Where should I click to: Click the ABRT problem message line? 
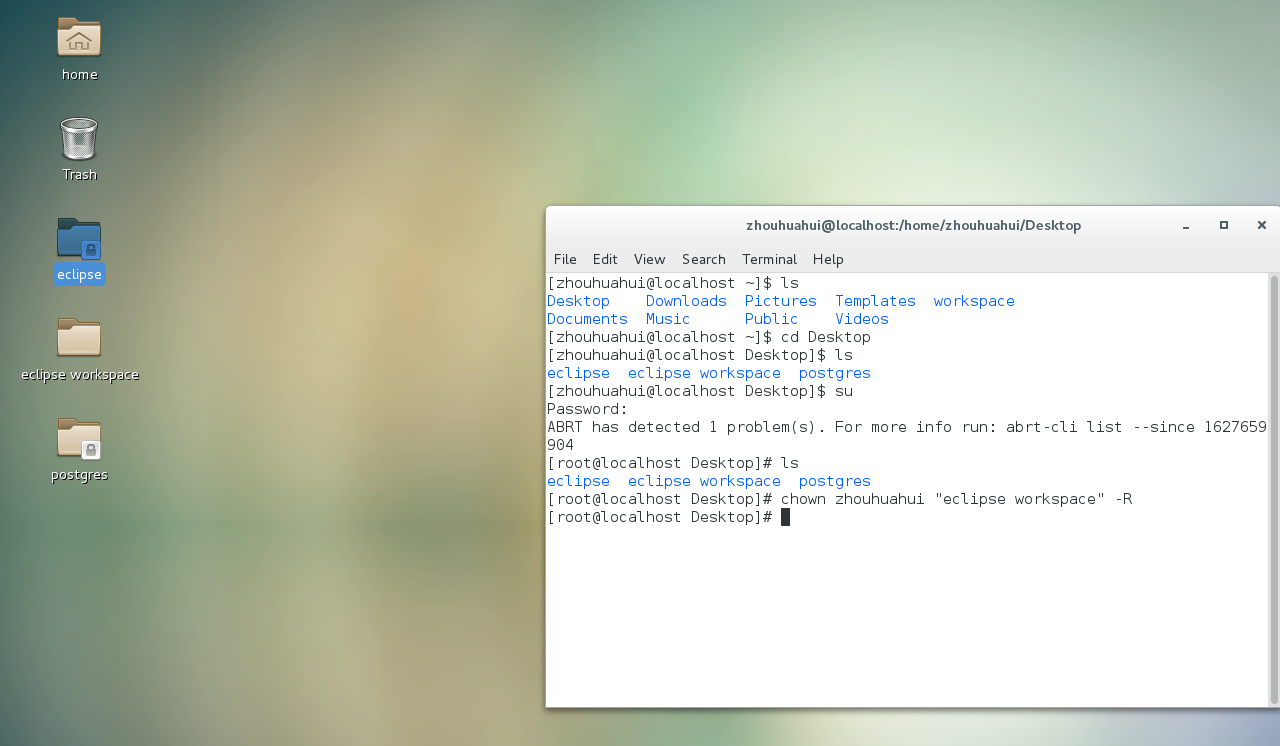point(906,427)
